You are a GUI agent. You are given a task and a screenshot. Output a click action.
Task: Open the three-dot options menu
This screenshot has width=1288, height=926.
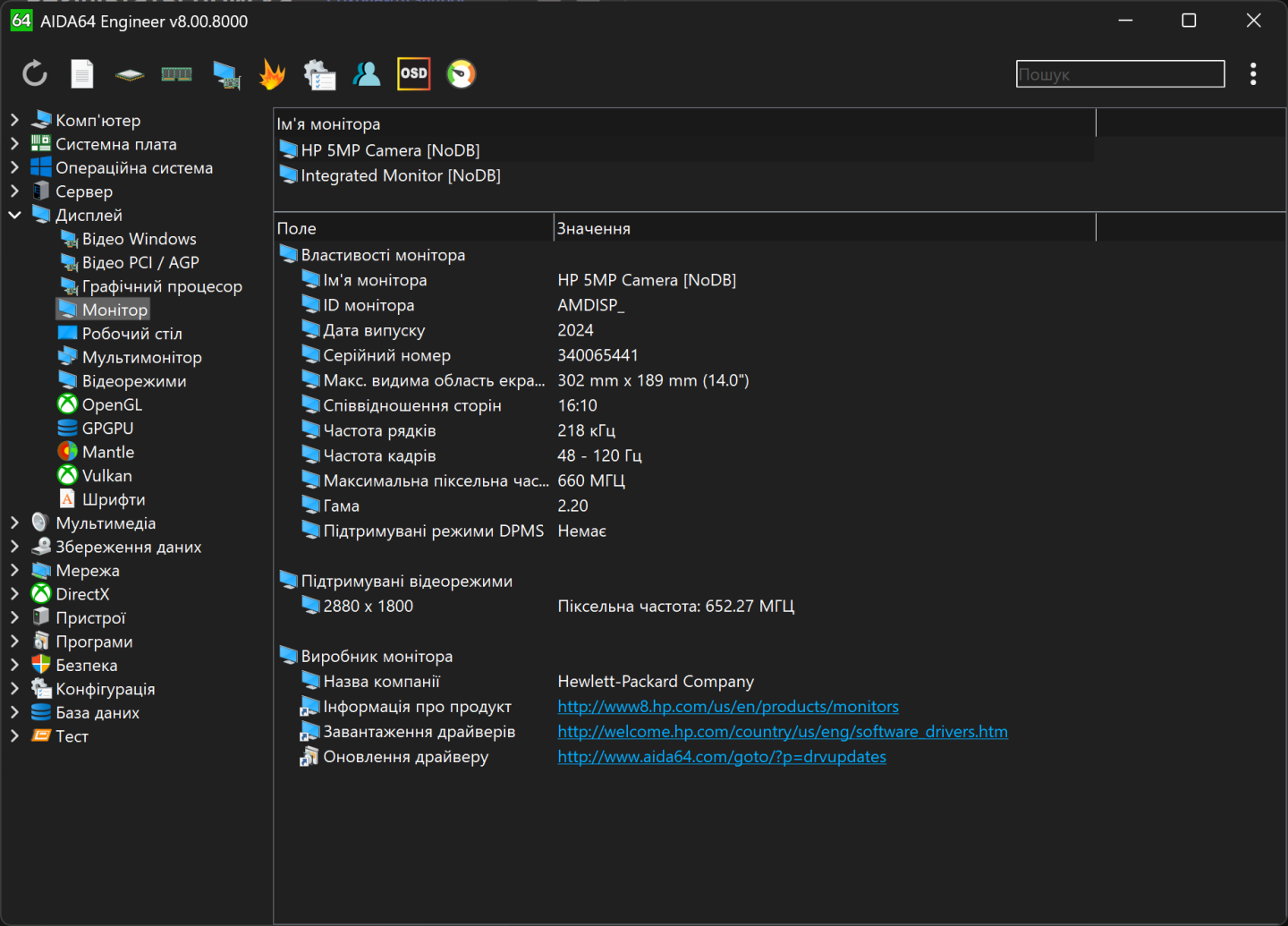(x=1253, y=74)
